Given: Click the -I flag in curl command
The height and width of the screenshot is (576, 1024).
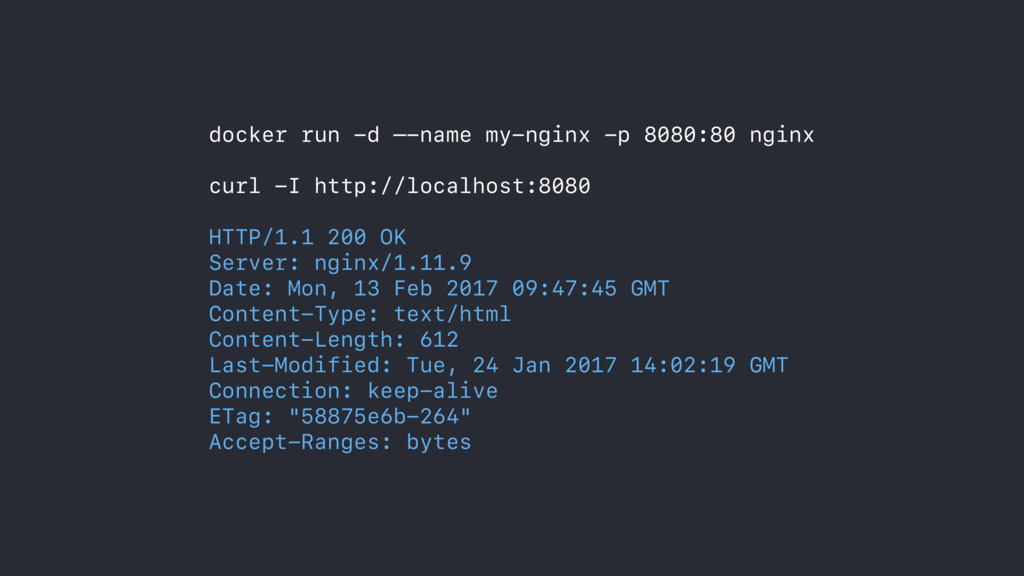Looking at the screenshot, I should tap(287, 186).
